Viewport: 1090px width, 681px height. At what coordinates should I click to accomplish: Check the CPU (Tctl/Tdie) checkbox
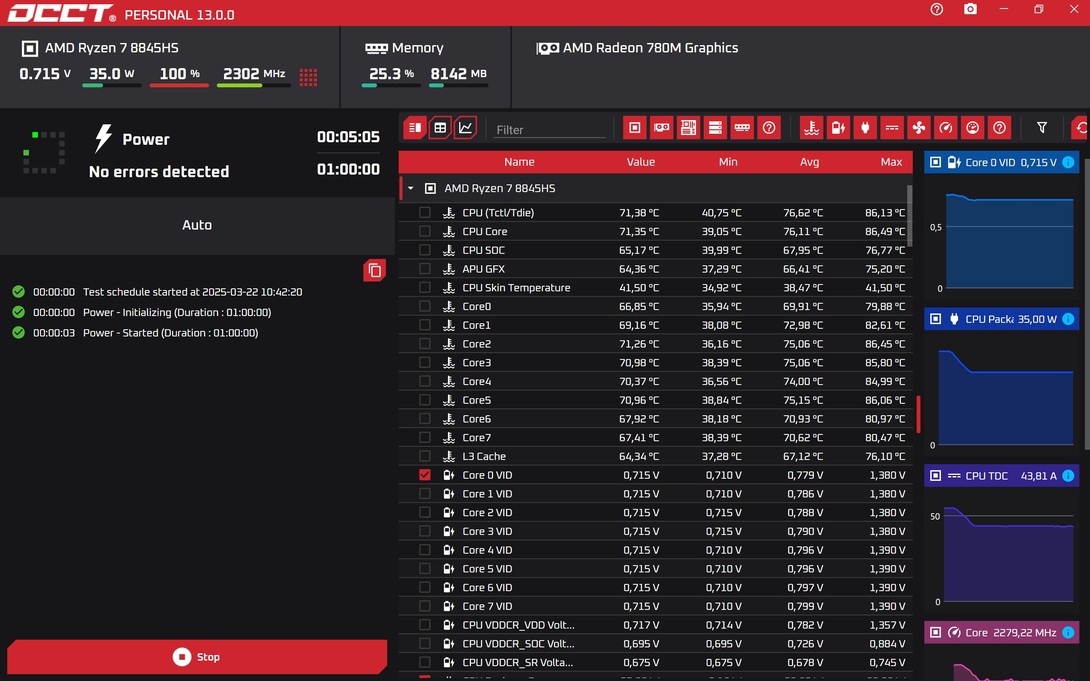pos(425,213)
